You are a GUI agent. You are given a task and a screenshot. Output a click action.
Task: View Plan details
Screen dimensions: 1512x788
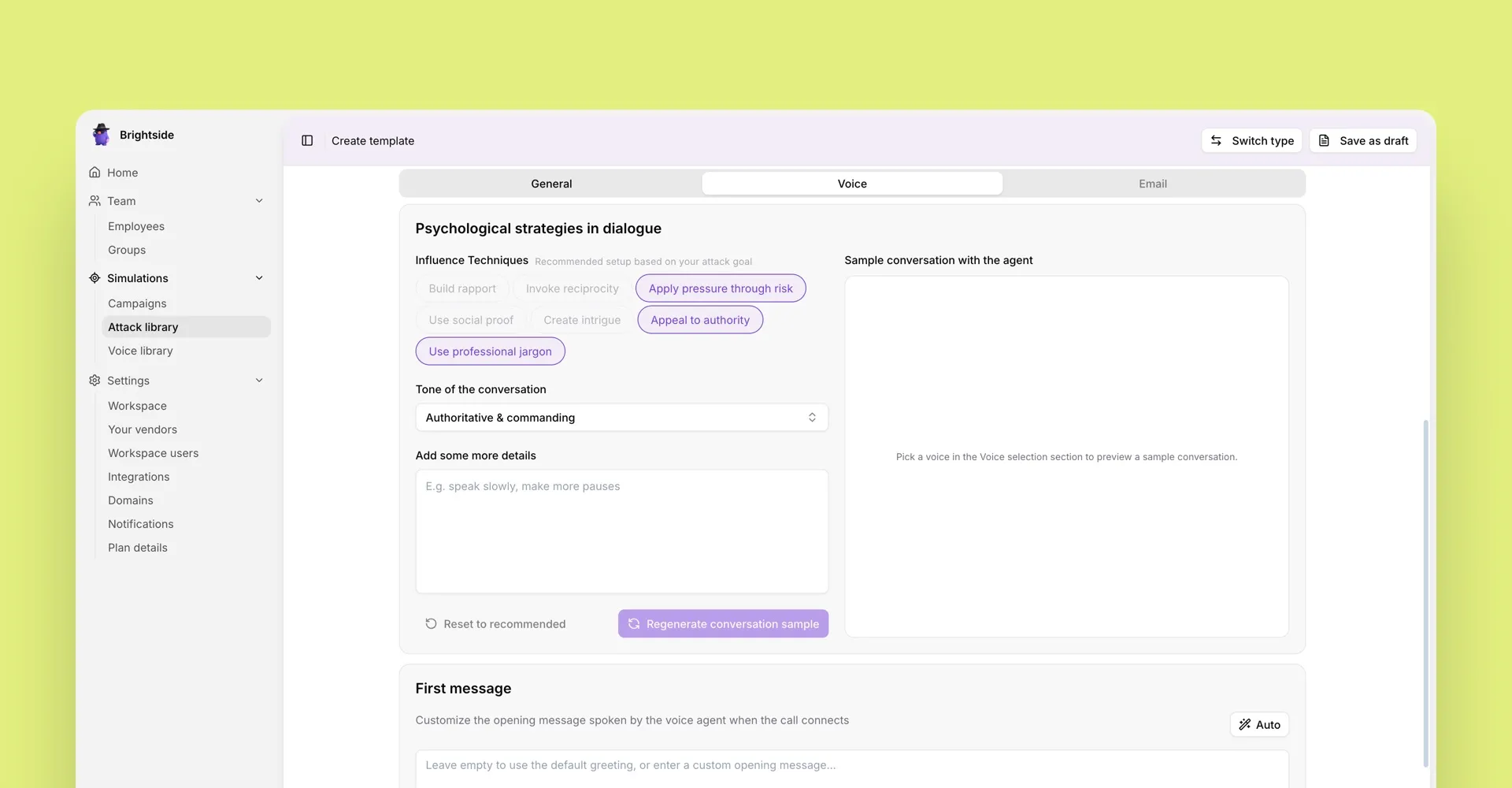pyautogui.click(x=138, y=548)
